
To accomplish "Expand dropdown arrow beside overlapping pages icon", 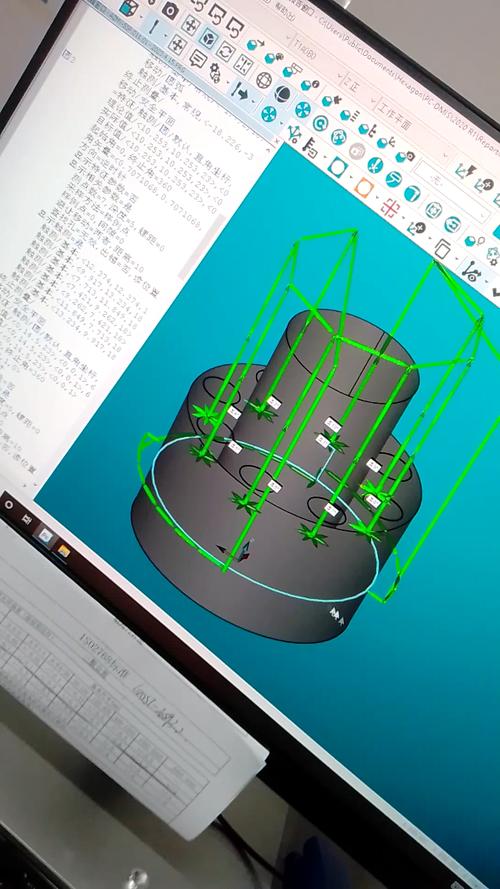I will 455,259.
